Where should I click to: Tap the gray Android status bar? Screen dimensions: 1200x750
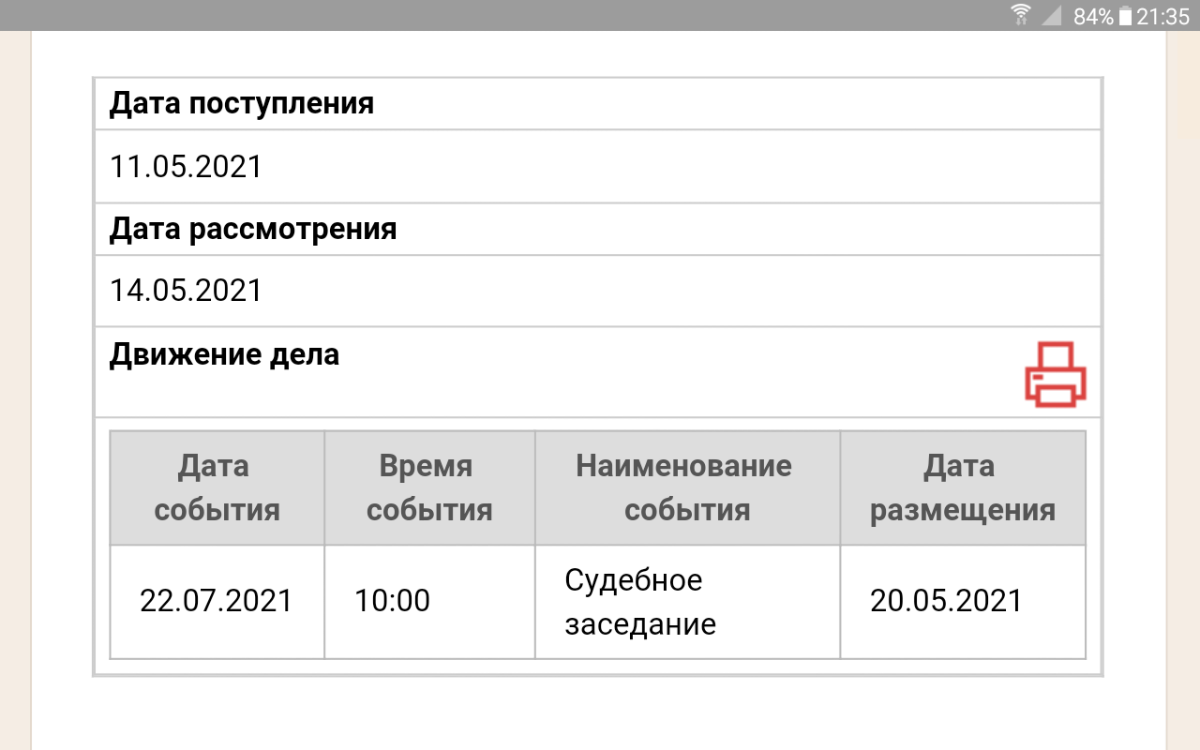click(600, 15)
